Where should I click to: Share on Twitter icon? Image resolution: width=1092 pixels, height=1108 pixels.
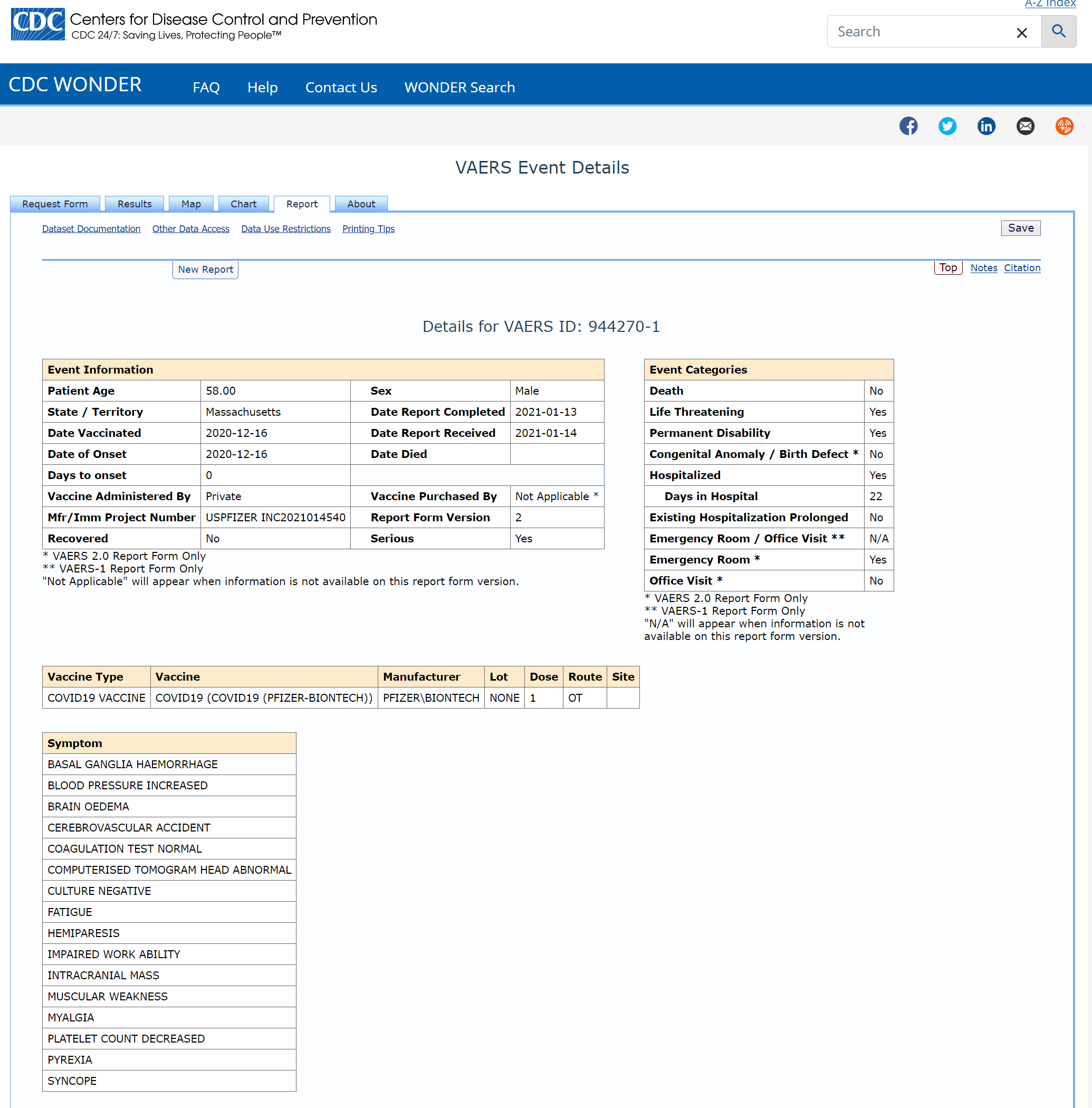click(947, 126)
